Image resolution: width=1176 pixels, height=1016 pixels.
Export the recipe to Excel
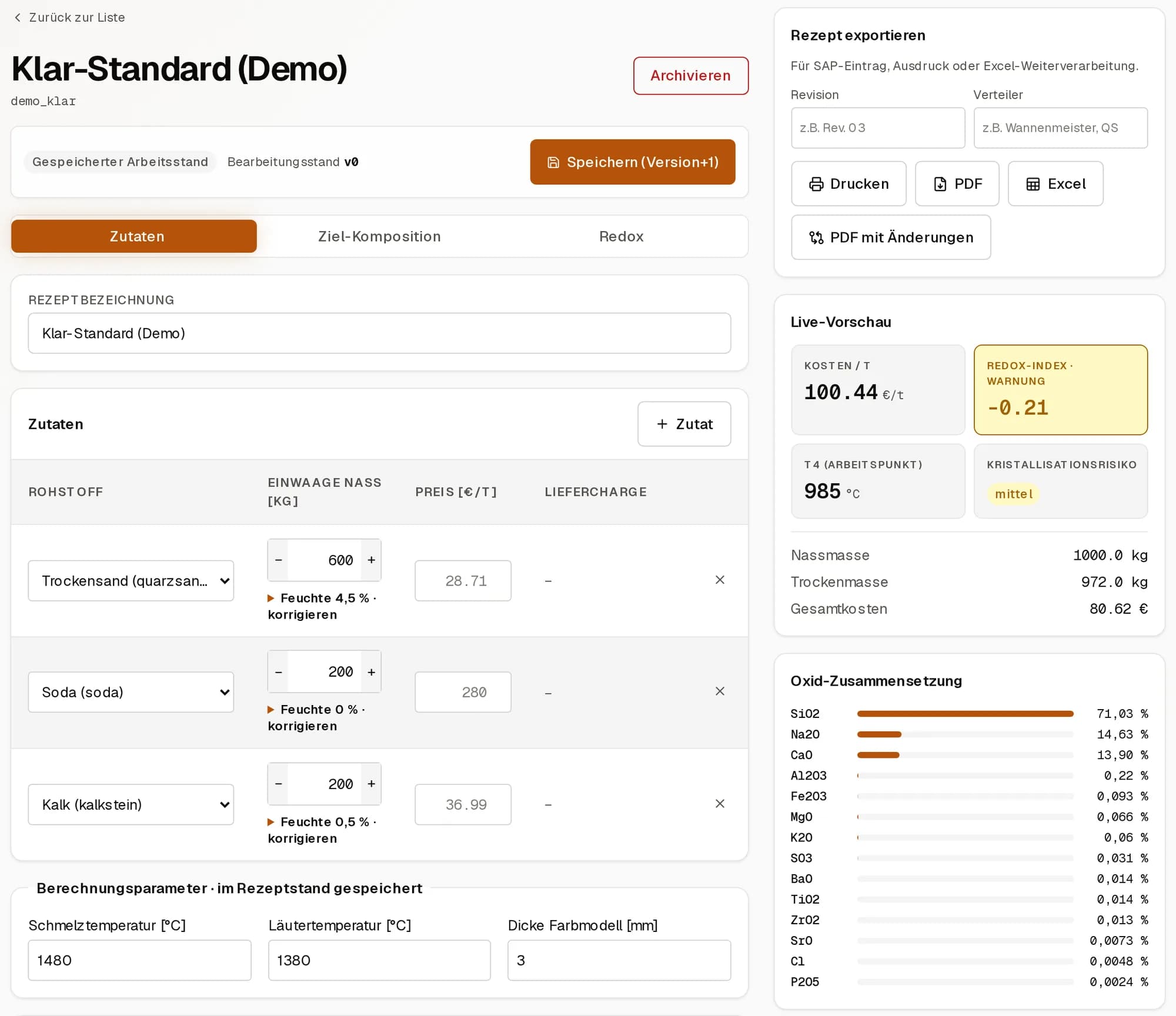tap(1055, 184)
